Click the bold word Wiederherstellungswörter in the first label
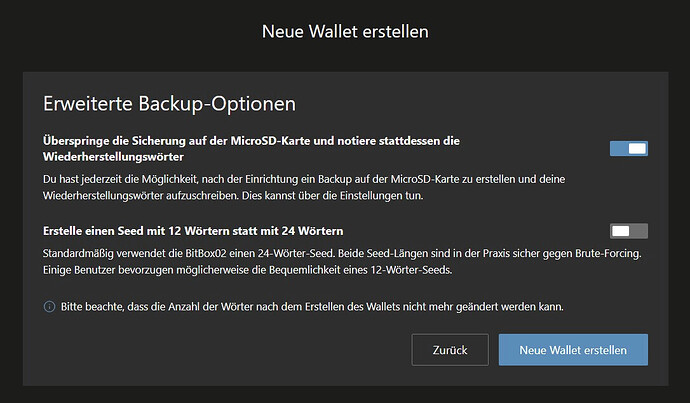The height and width of the screenshot is (403, 690). 113,157
